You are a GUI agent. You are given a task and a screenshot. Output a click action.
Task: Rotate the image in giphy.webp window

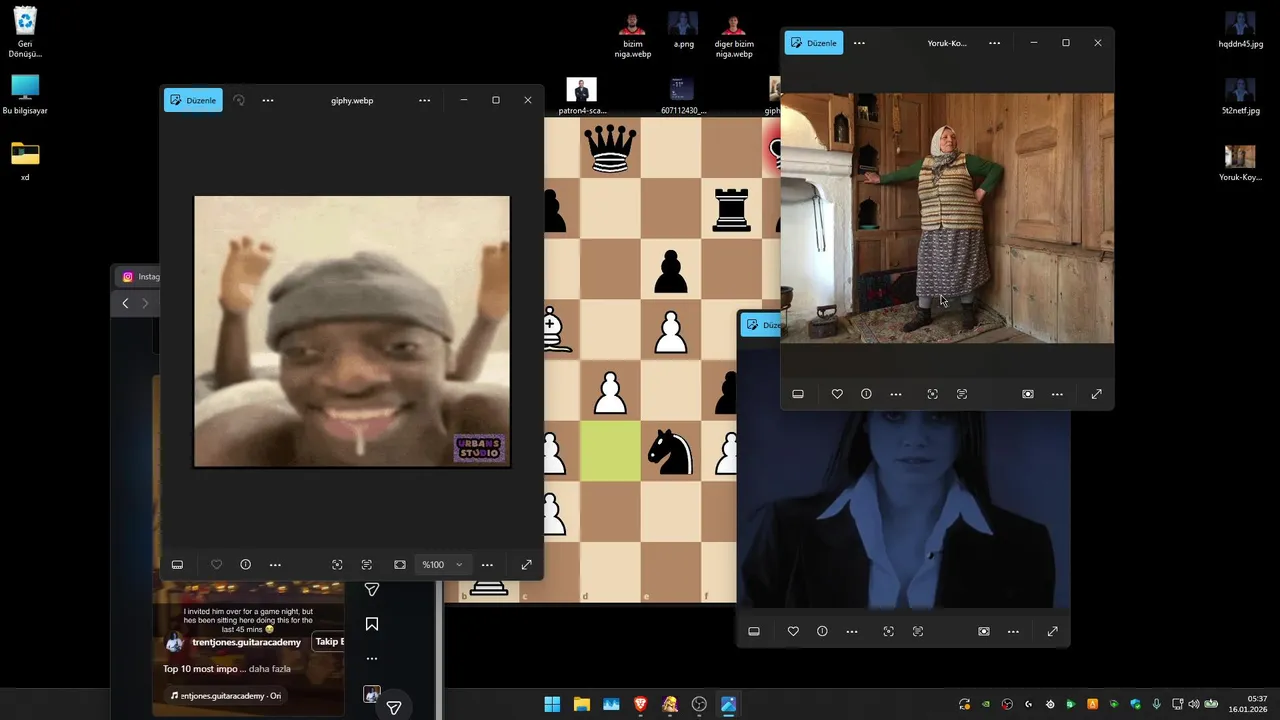239,100
